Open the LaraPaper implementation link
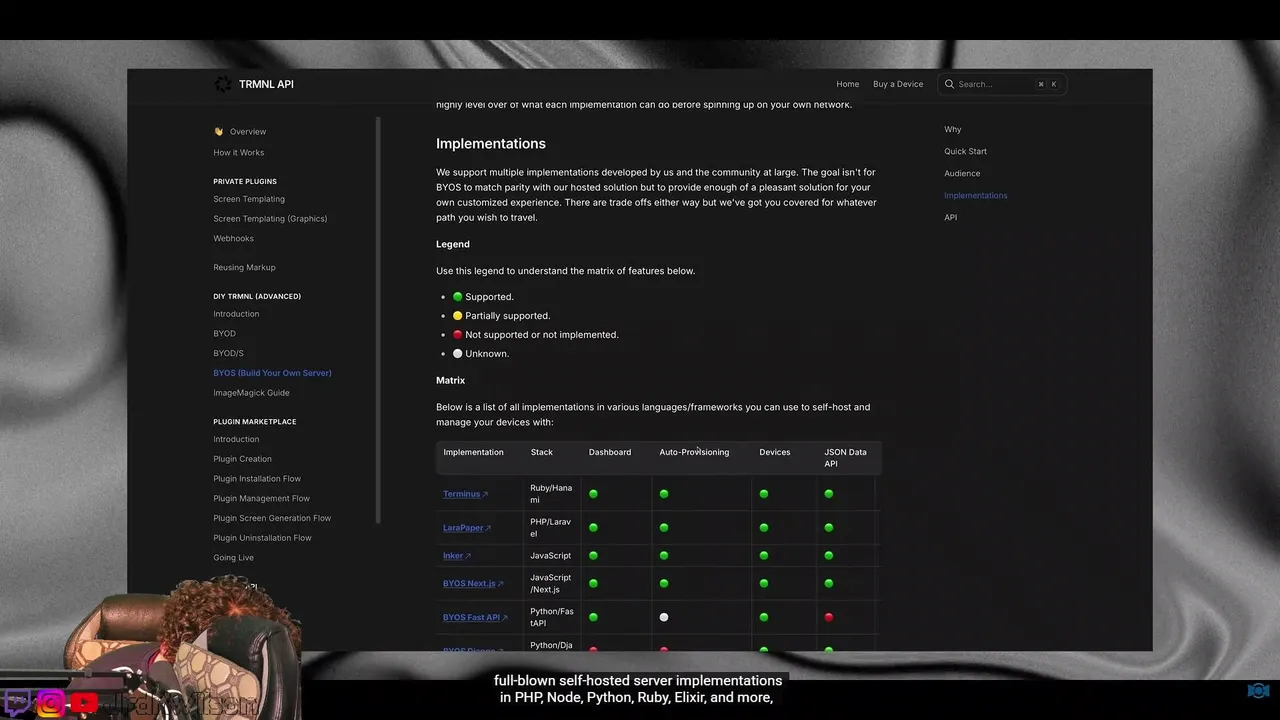Viewport: 1280px width, 720px height. (x=463, y=528)
